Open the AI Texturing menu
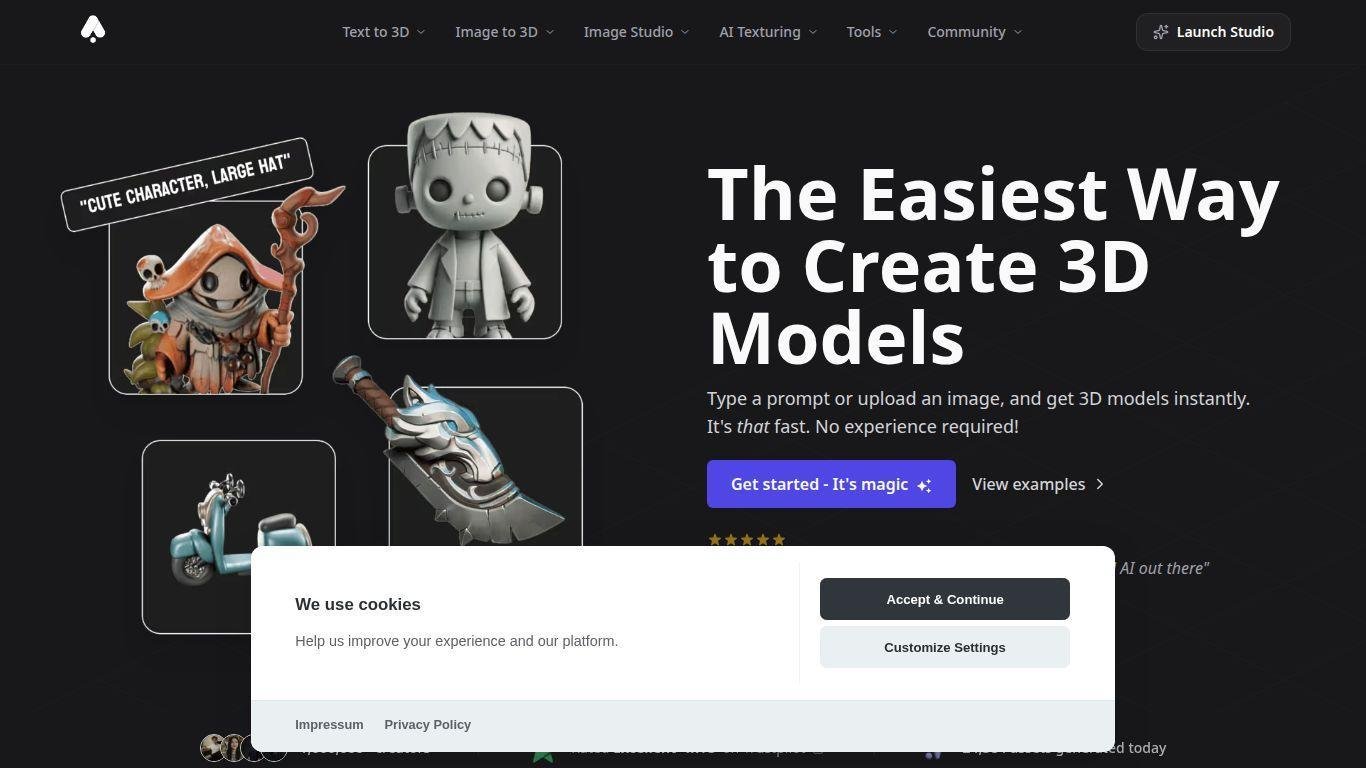Viewport: 1366px width, 768px height. [x=768, y=32]
